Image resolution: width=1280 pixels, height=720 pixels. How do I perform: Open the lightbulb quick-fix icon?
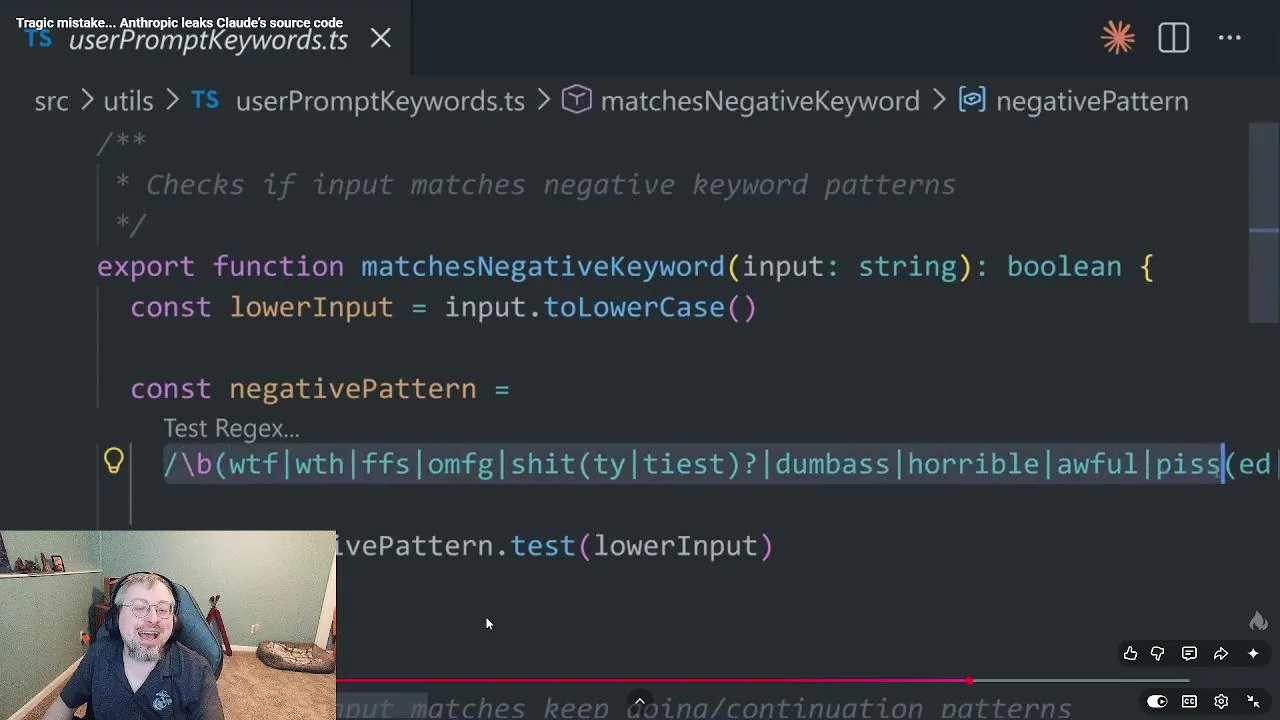tap(113, 461)
